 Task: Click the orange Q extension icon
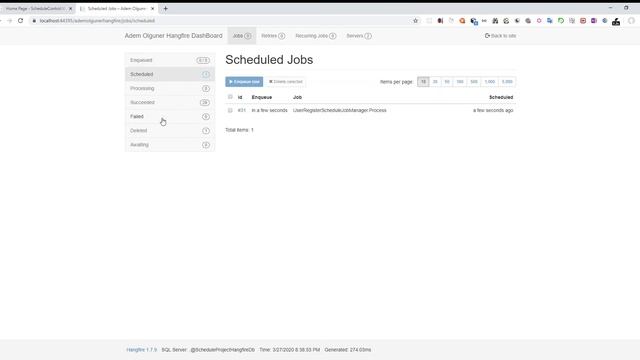tap(462, 21)
